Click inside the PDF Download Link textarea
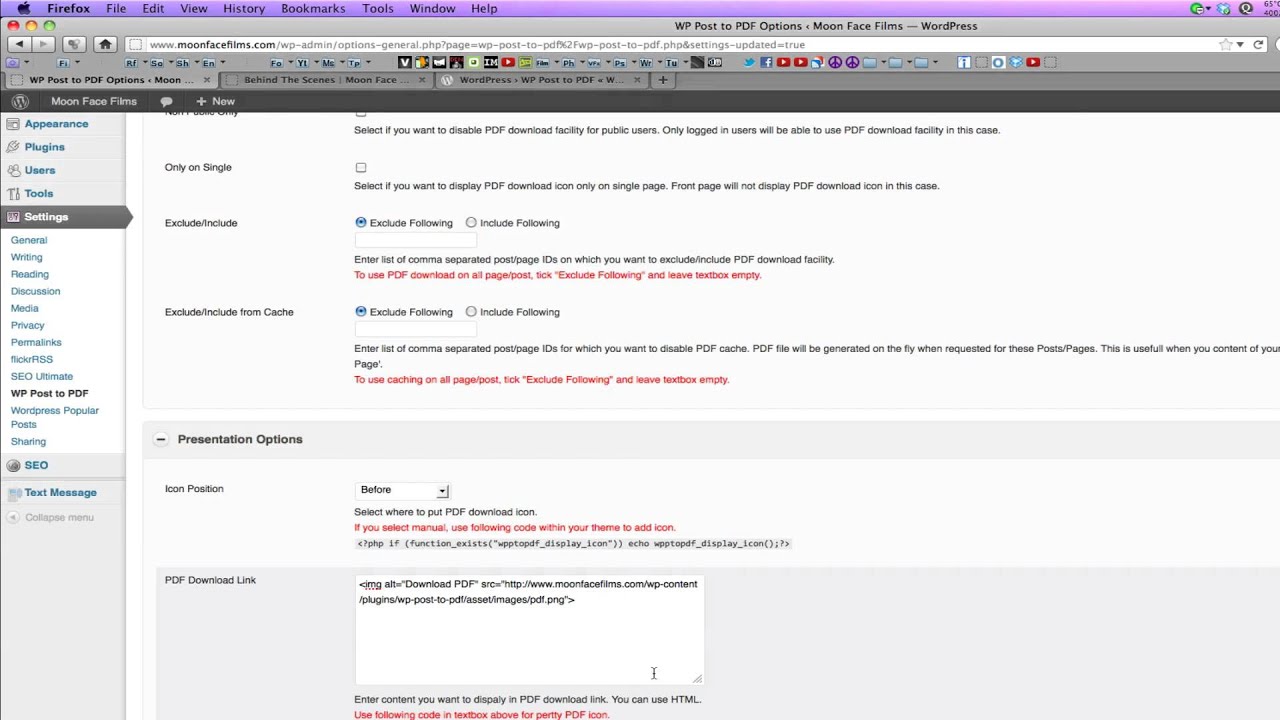 point(529,629)
